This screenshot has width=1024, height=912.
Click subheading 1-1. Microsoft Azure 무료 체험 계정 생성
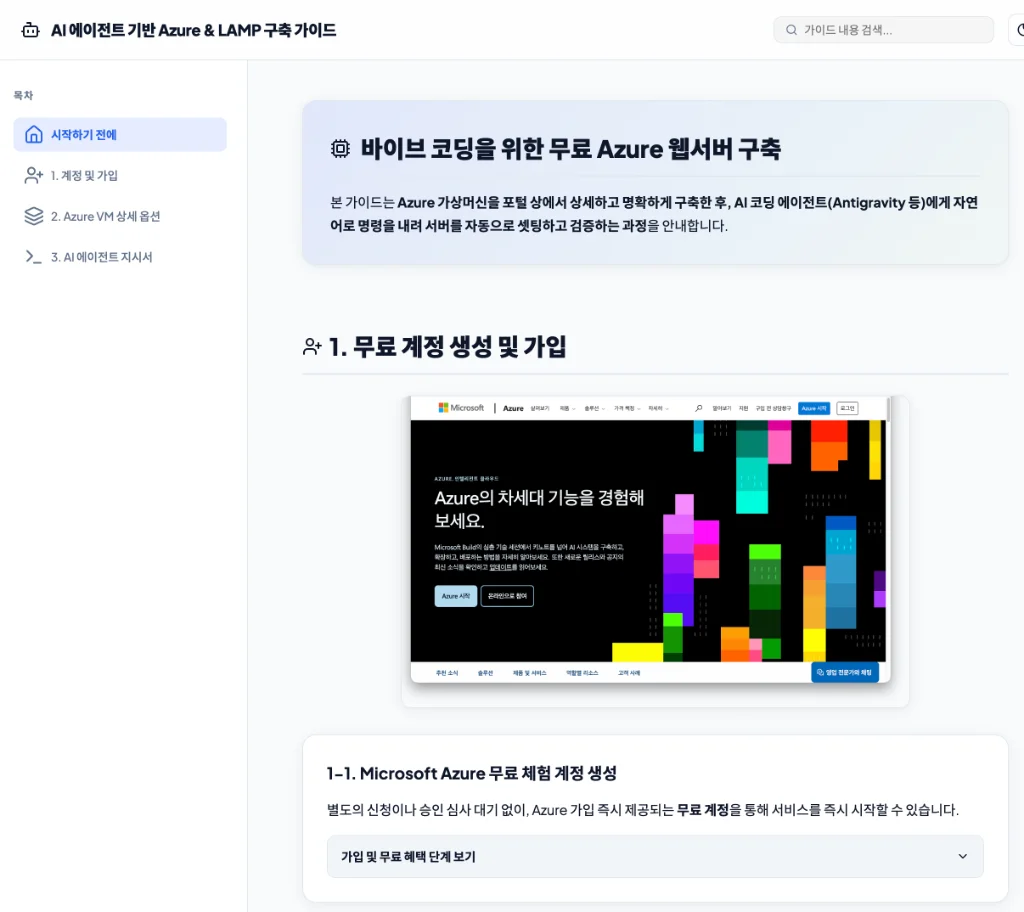(x=472, y=774)
